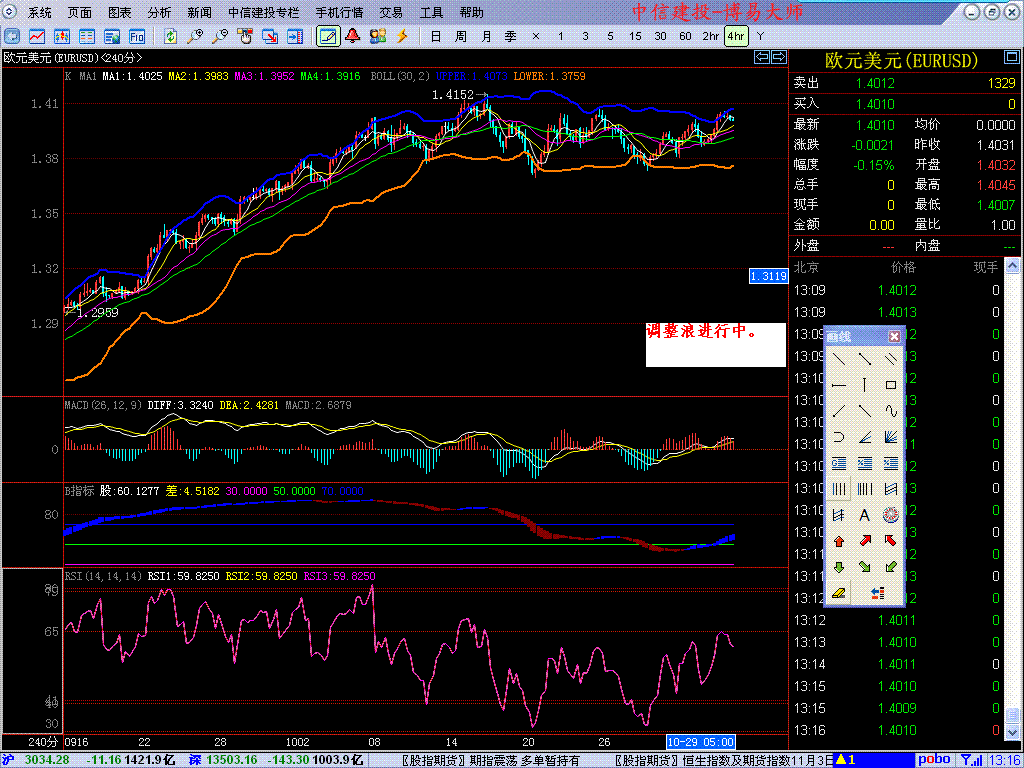
Task: Select the straight line drawing tool
Action: pyautogui.click(x=839, y=359)
